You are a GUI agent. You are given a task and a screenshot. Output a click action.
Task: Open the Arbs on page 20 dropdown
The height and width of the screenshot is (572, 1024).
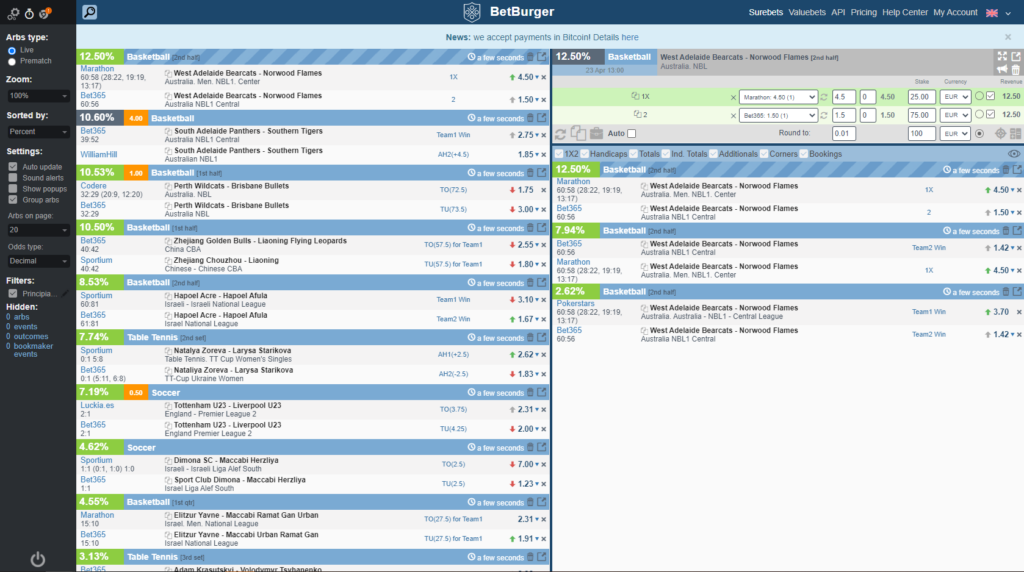pyautogui.click(x=38, y=230)
